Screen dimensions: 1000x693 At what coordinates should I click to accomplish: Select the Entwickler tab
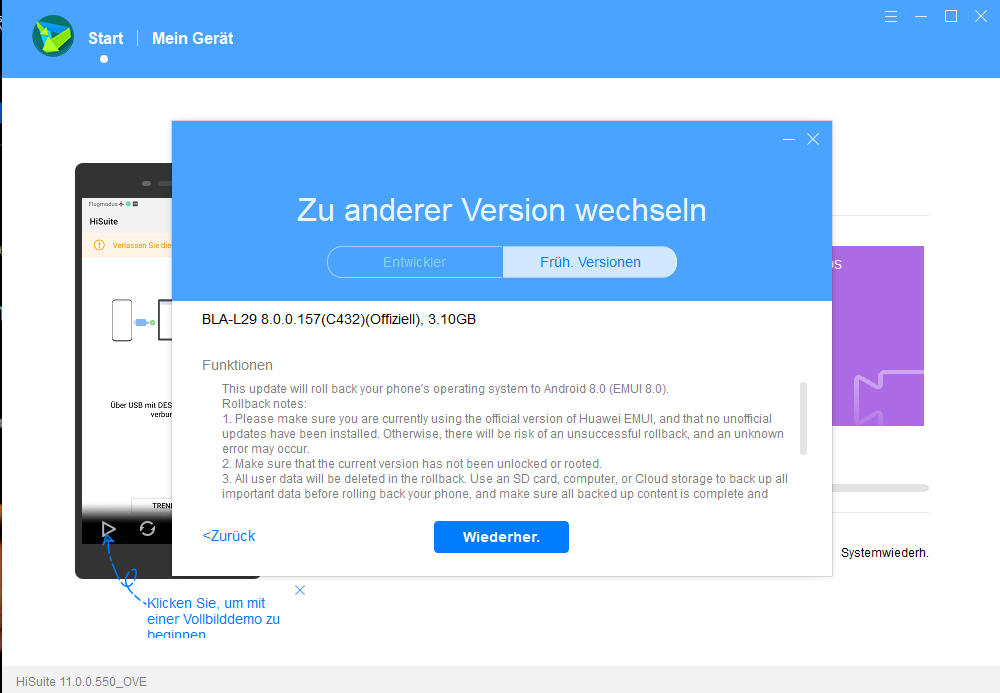(x=415, y=262)
